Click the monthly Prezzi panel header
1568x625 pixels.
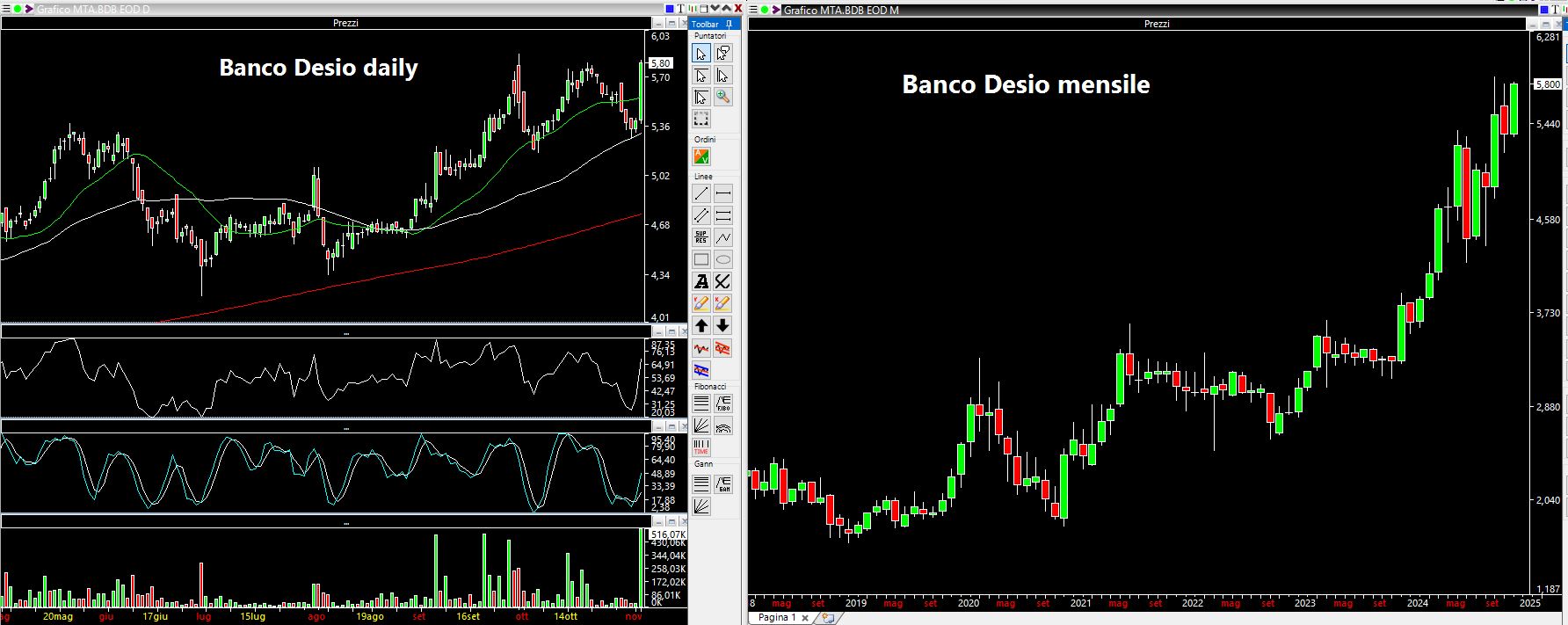point(1157,24)
